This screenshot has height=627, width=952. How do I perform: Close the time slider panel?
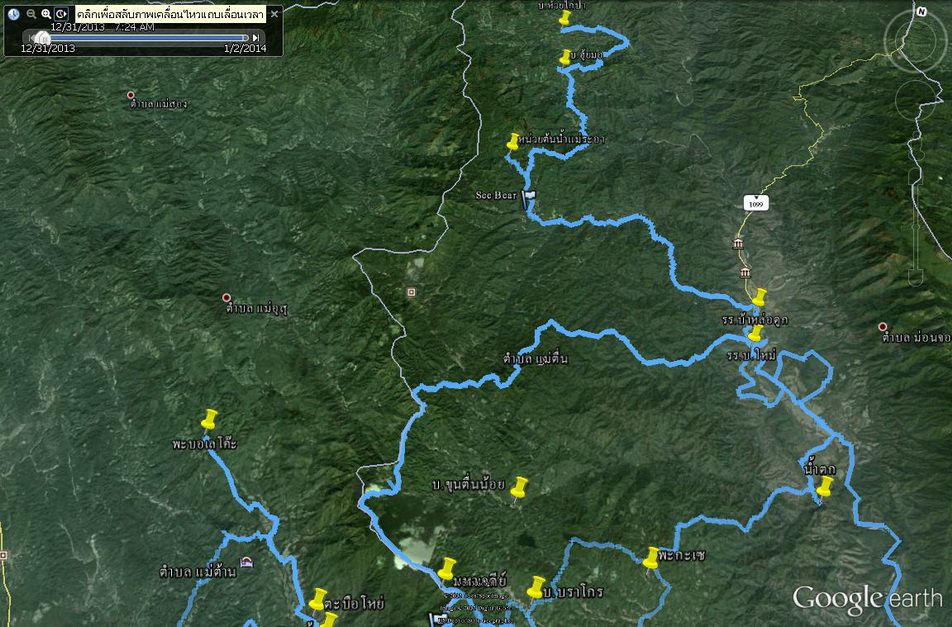pos(274,14)
